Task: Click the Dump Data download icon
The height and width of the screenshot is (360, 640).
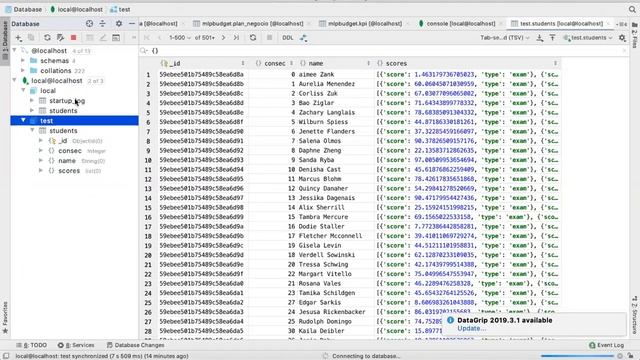Action: [540, 38]
